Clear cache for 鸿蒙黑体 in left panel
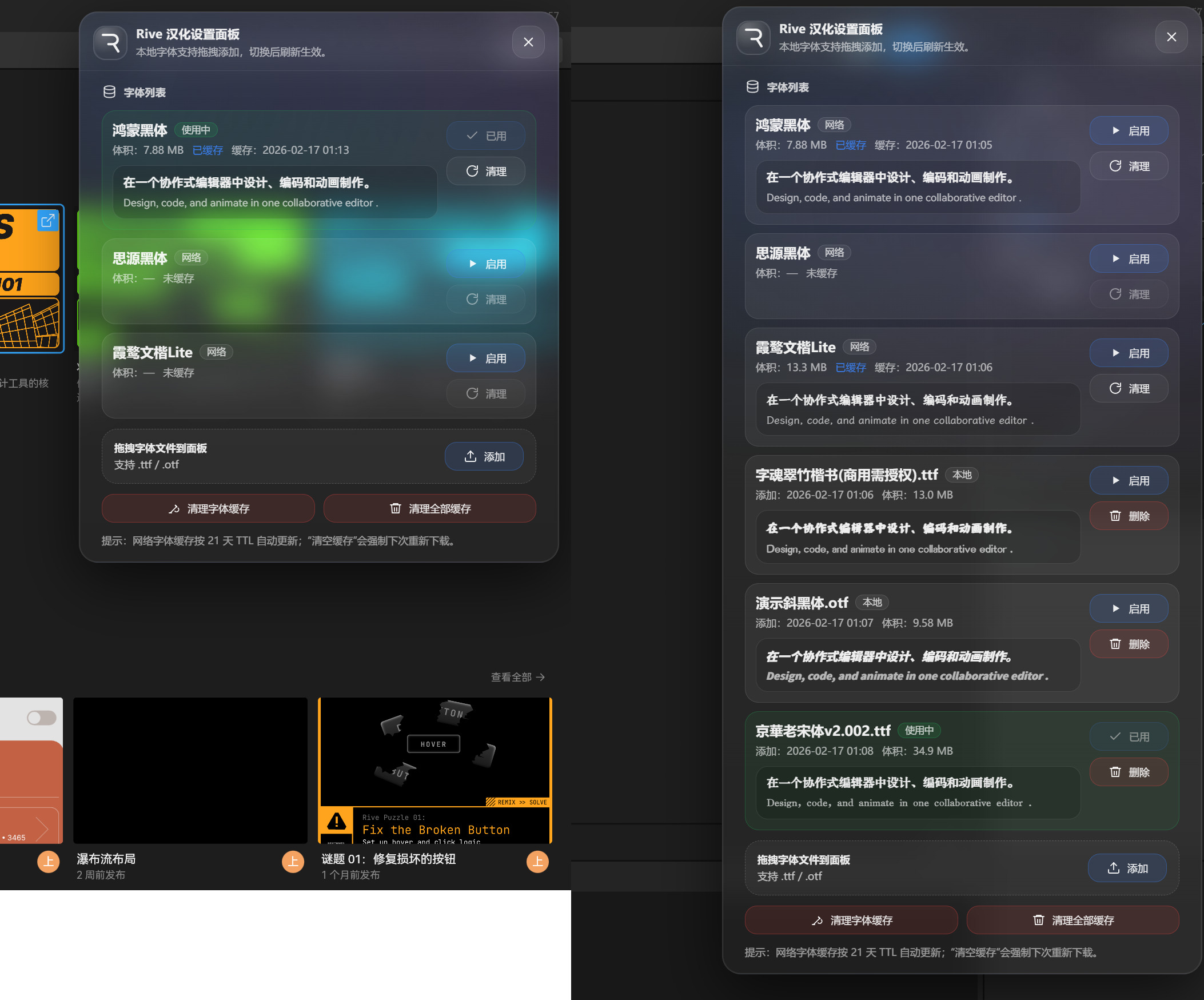Screen dimensions: 1204x1000 (485, 171)
